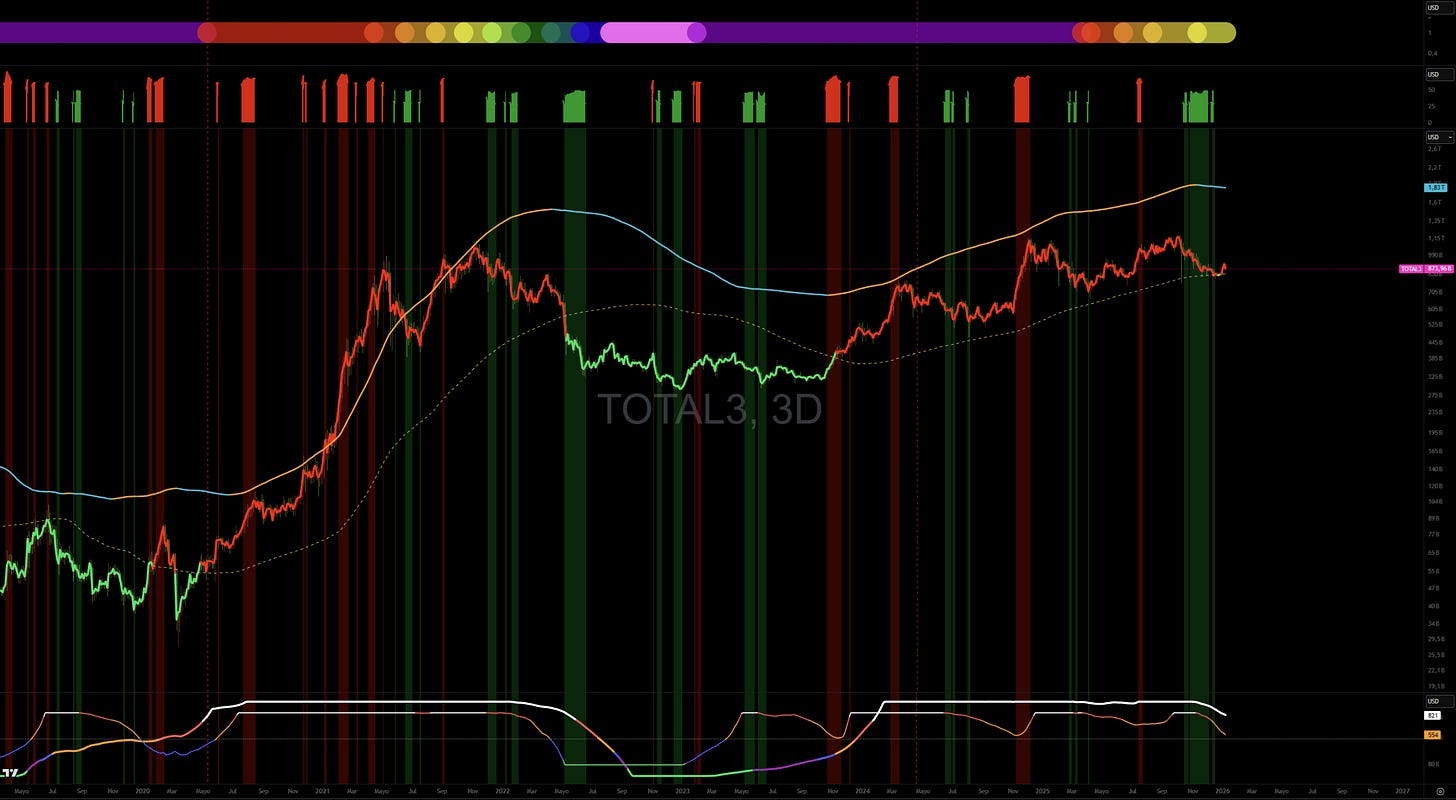This screenshot has width=1456, height=800.
Task: Click the wide pink segment in the top color band
Action: [x=648, y=32]
